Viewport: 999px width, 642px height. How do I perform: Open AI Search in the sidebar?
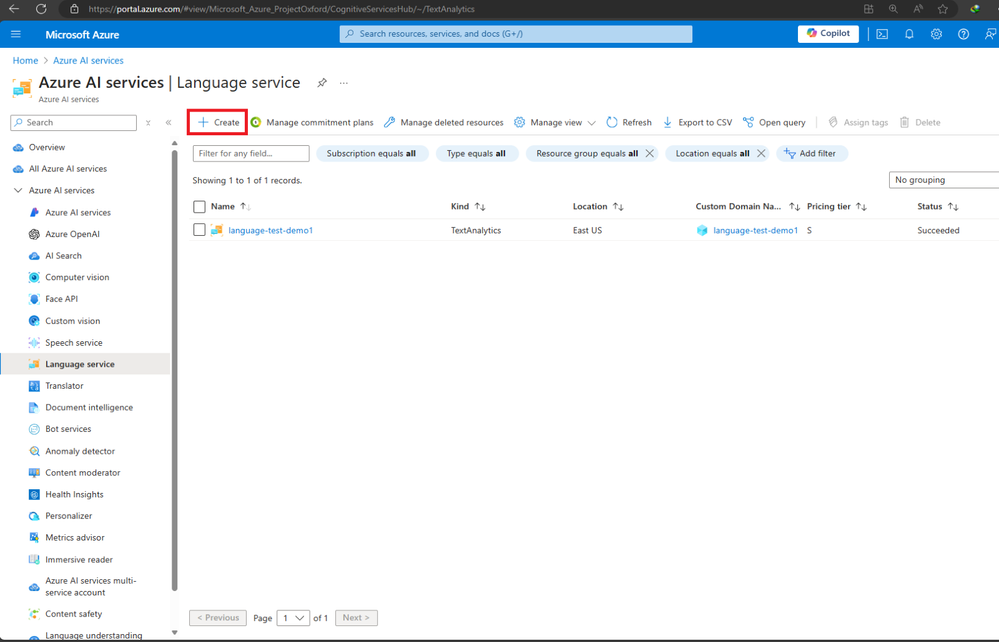click(63, 255)
